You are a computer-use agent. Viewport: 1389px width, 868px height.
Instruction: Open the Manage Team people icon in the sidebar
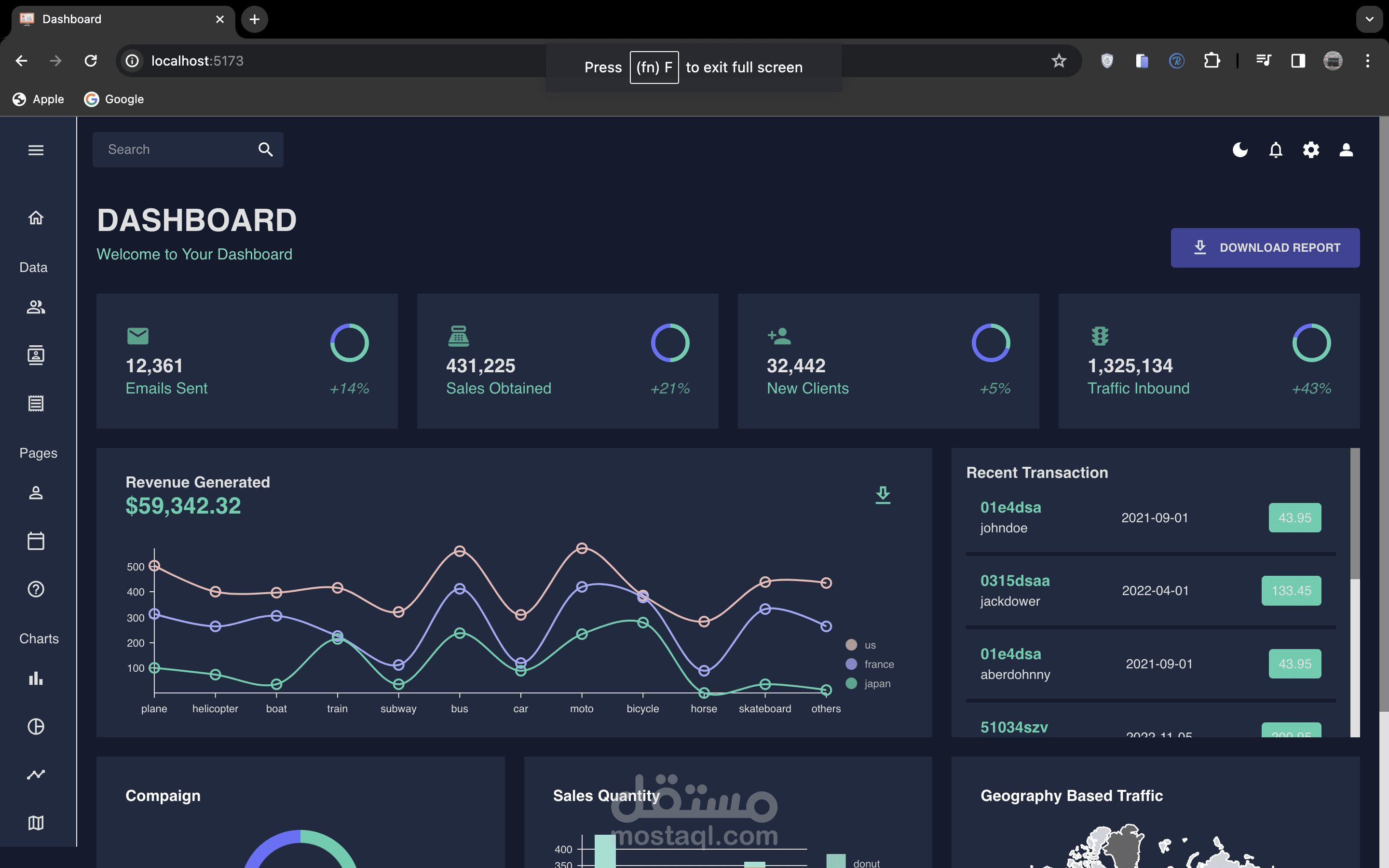tap(36, 307)
